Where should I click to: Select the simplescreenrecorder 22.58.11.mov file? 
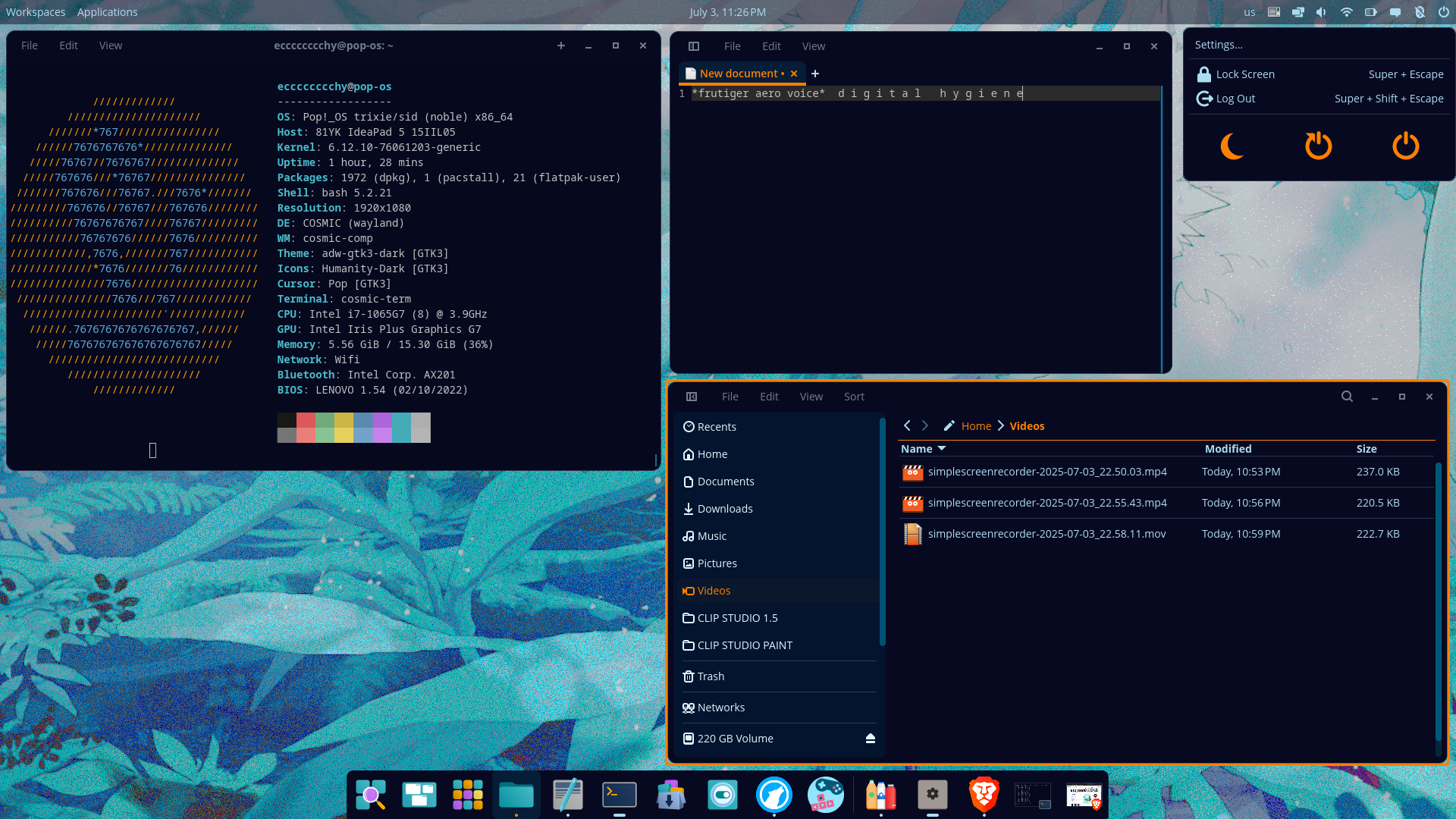1046,534
